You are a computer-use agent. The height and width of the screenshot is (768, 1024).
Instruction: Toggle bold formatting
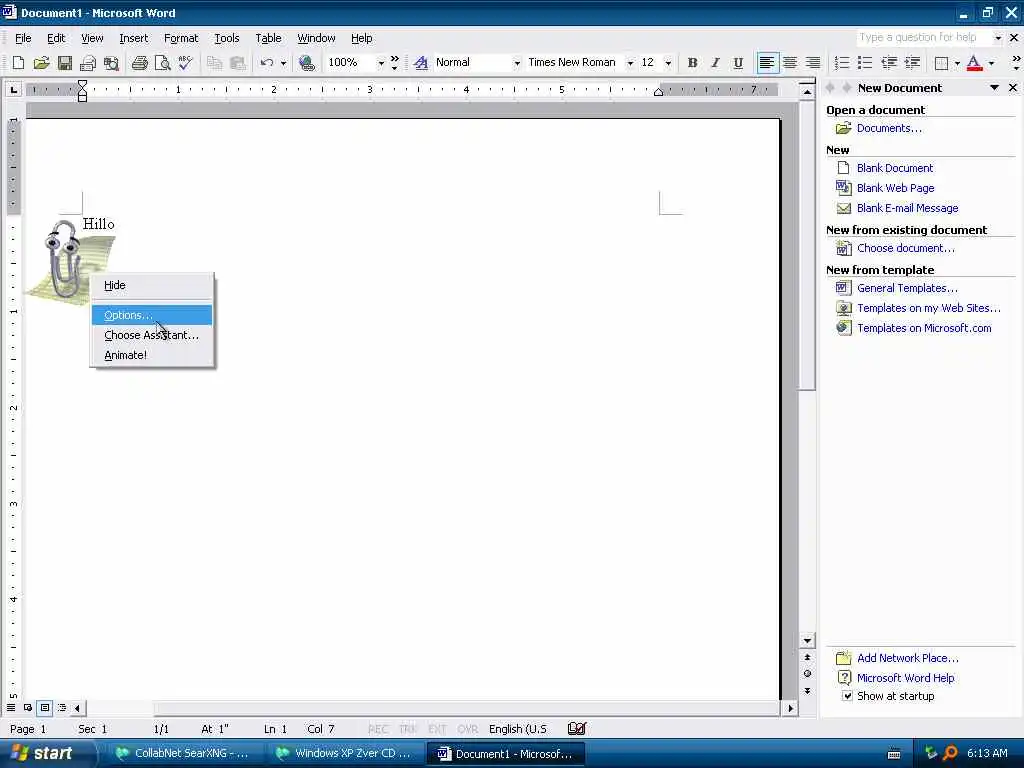(692, 63)
